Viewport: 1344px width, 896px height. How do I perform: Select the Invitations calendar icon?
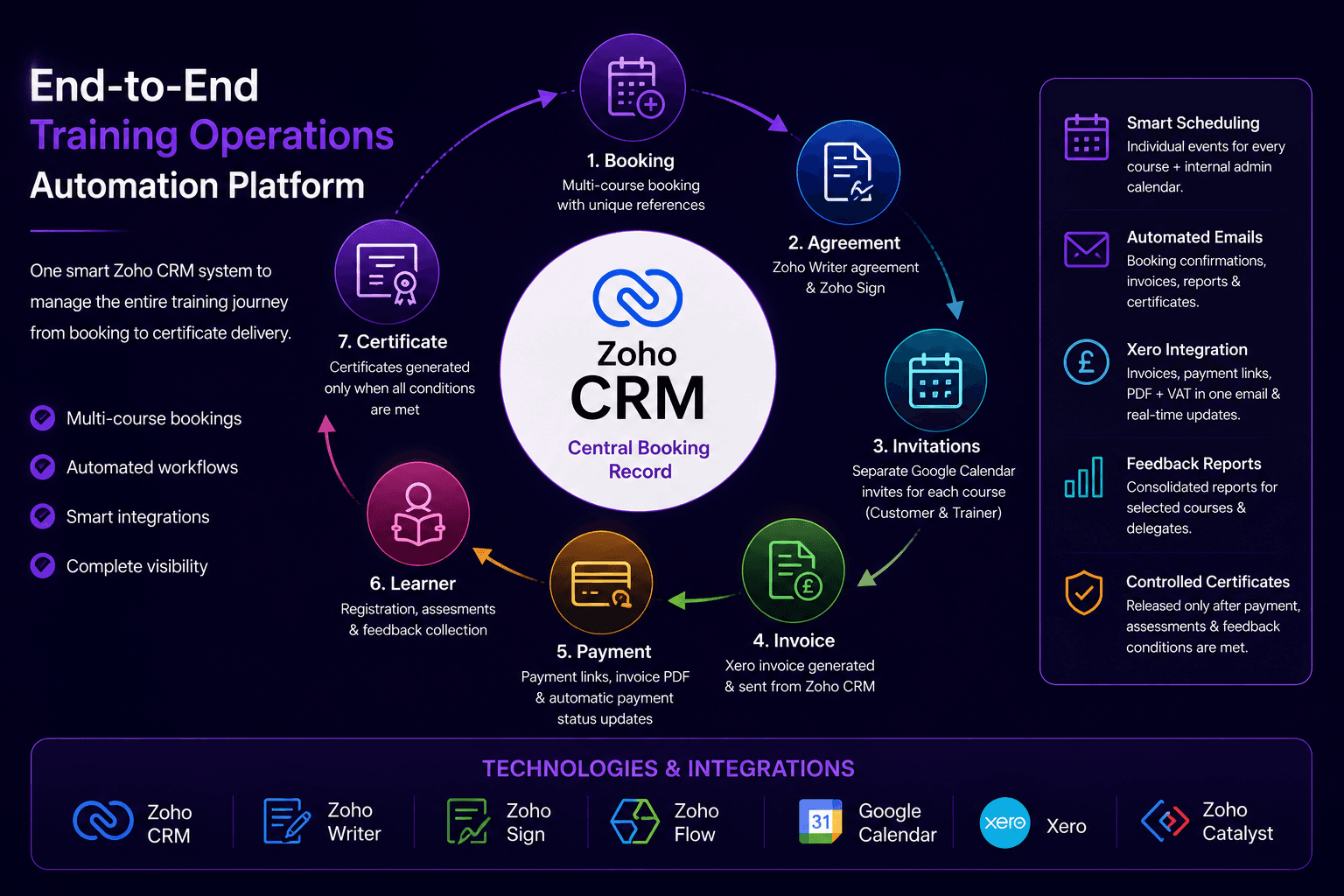pos(936,381)
